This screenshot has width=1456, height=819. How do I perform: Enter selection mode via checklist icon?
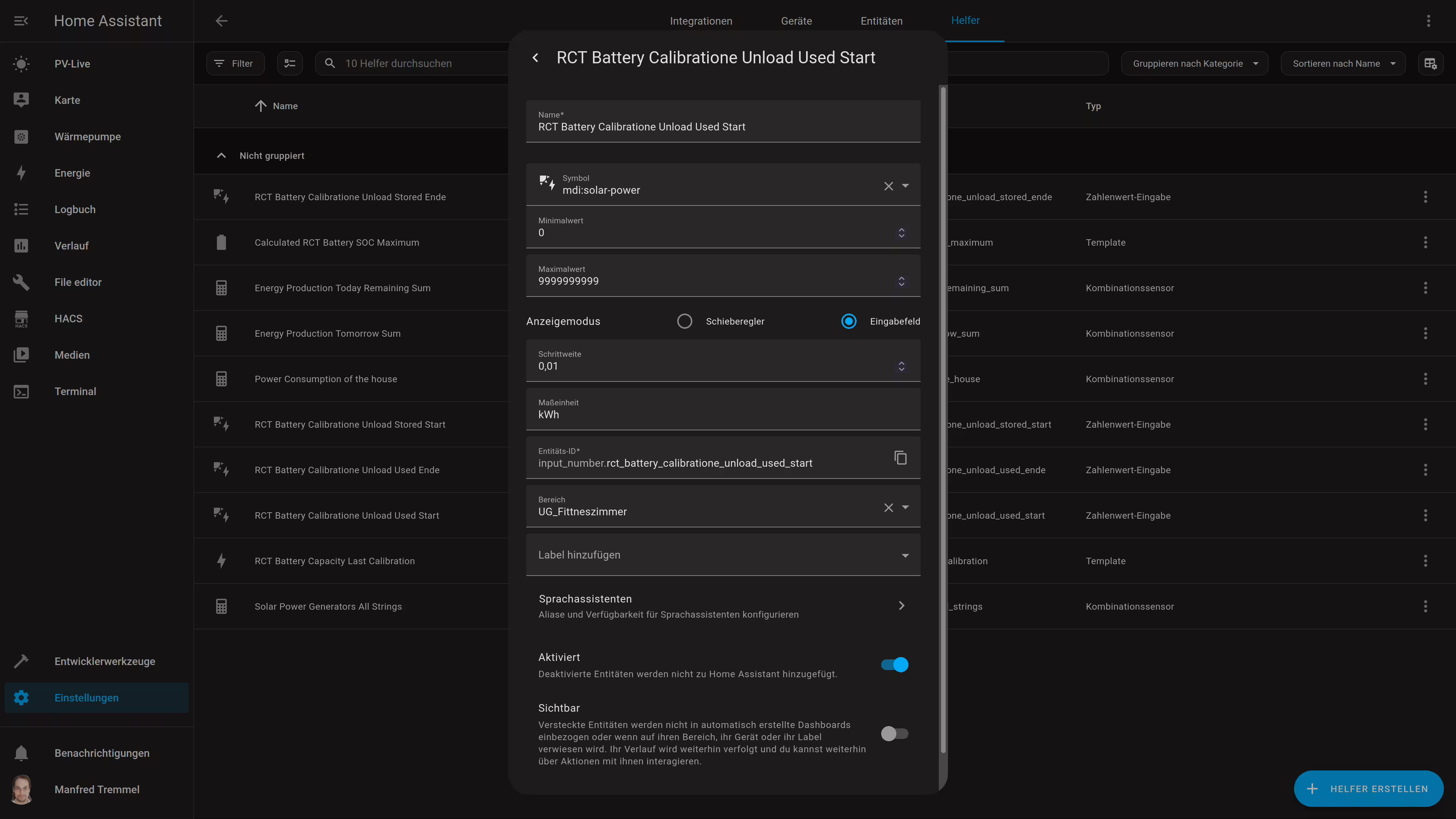point(290,63)
